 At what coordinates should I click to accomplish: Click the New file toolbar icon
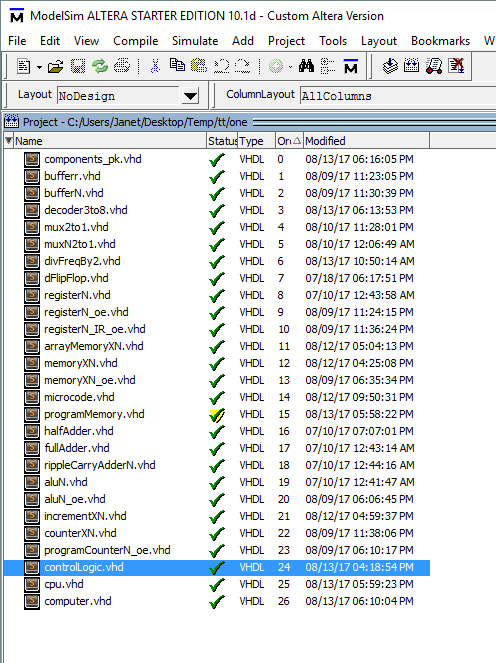pyautogui.click(x=23, y=66)
